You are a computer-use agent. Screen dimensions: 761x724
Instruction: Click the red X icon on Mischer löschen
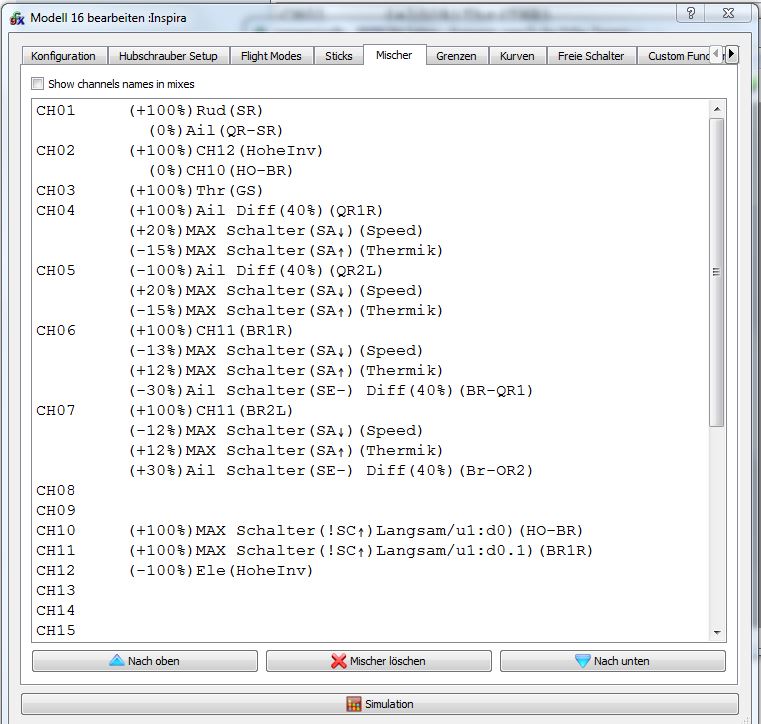[339, 661]
